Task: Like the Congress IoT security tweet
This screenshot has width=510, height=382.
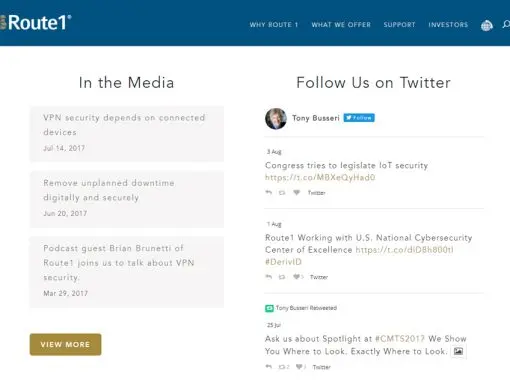Action: click(296, 192)
